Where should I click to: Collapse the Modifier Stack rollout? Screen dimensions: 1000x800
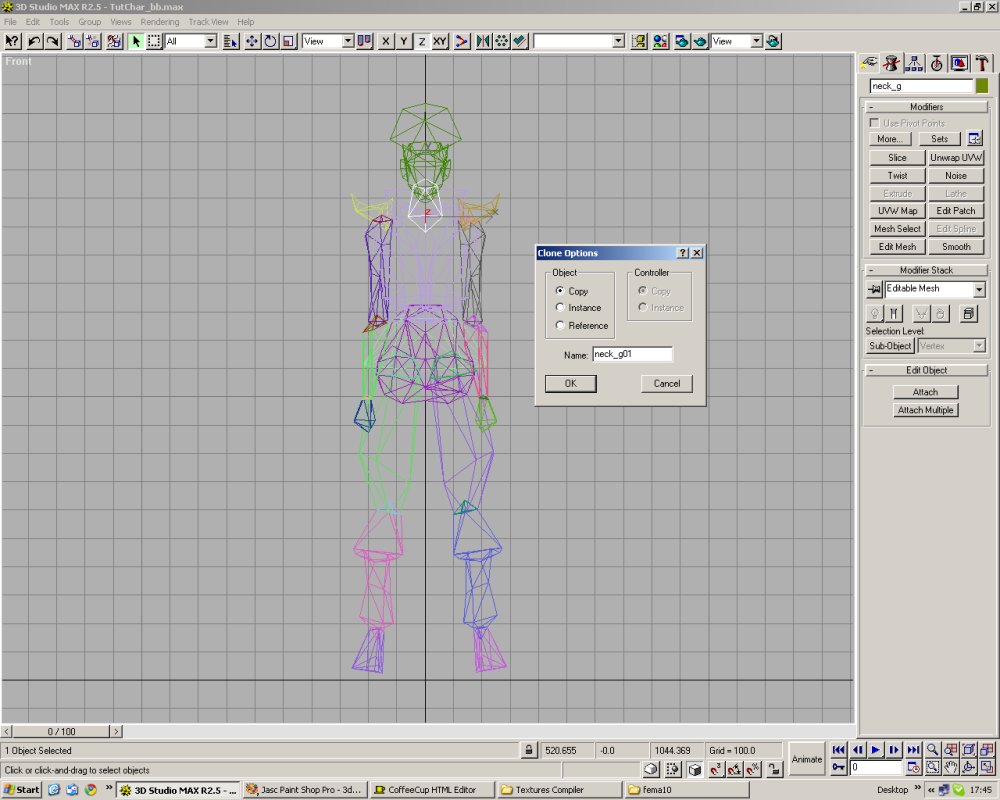click(926, 270)
